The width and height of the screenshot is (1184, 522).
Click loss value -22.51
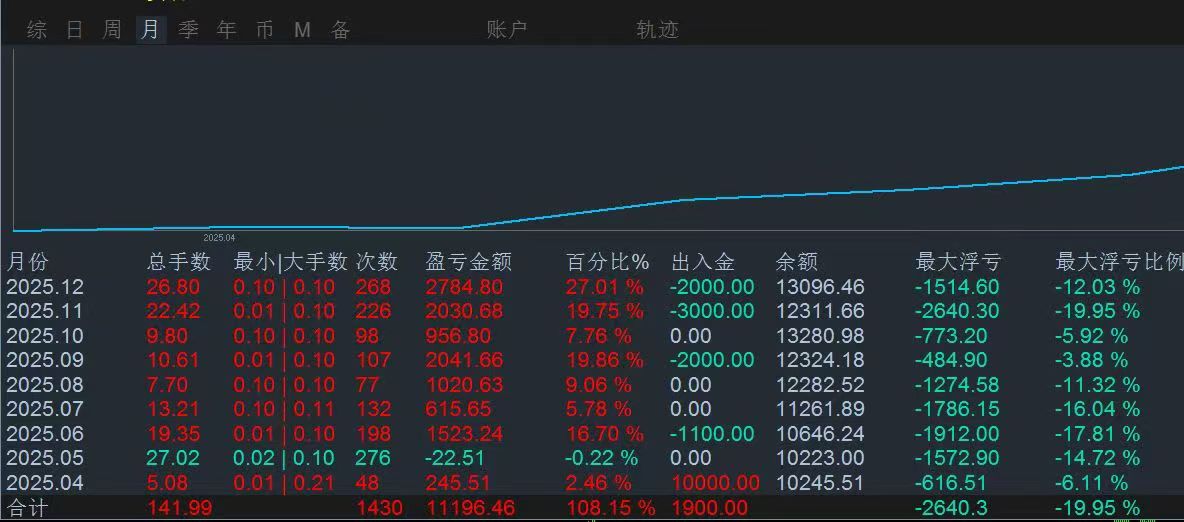[x=455, y=458]
